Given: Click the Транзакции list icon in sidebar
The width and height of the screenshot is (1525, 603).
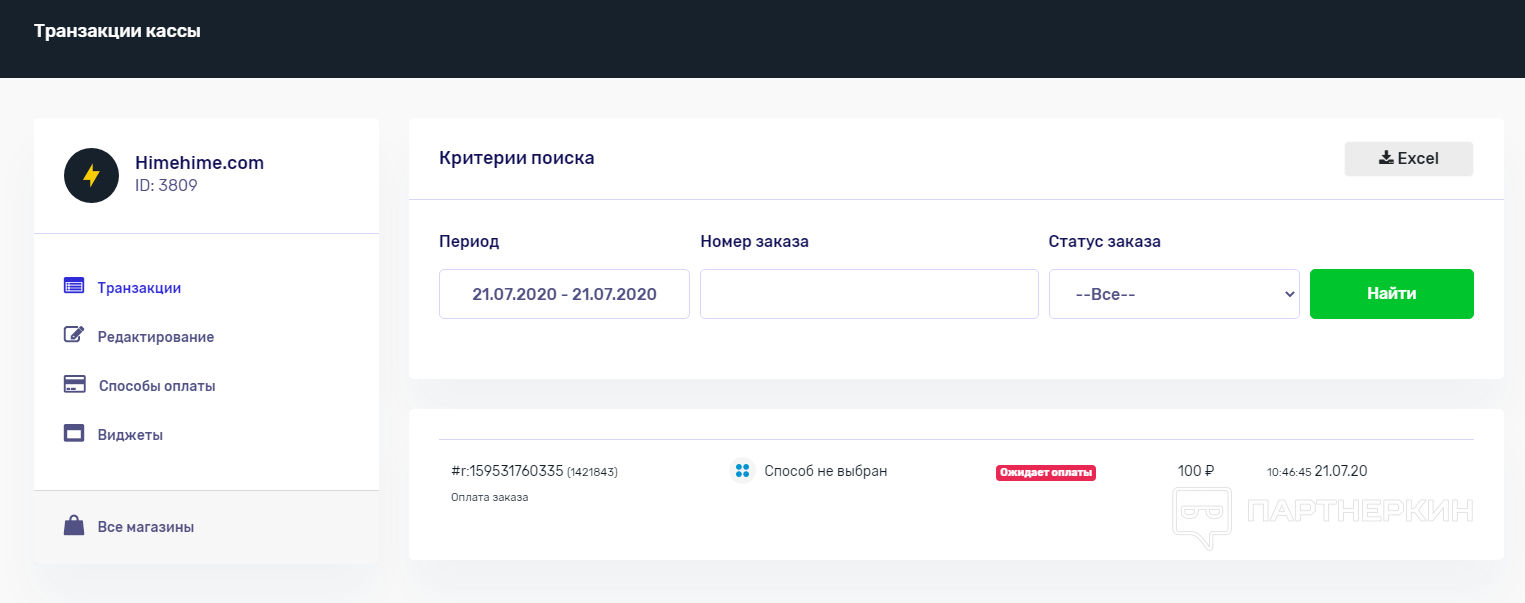Looking at the screenshot, I should tap(74, 286).
